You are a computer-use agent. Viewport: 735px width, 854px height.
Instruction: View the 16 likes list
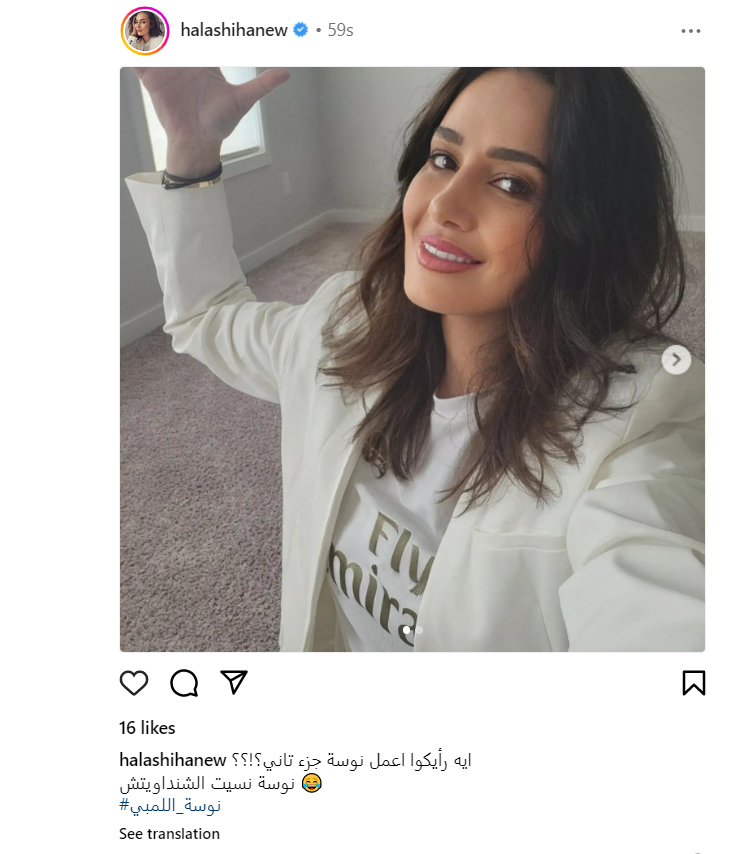point(147,728)
